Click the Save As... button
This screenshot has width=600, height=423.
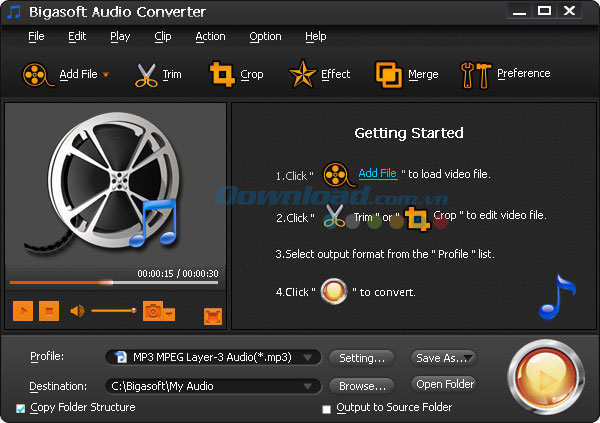[x=444, y=358]
